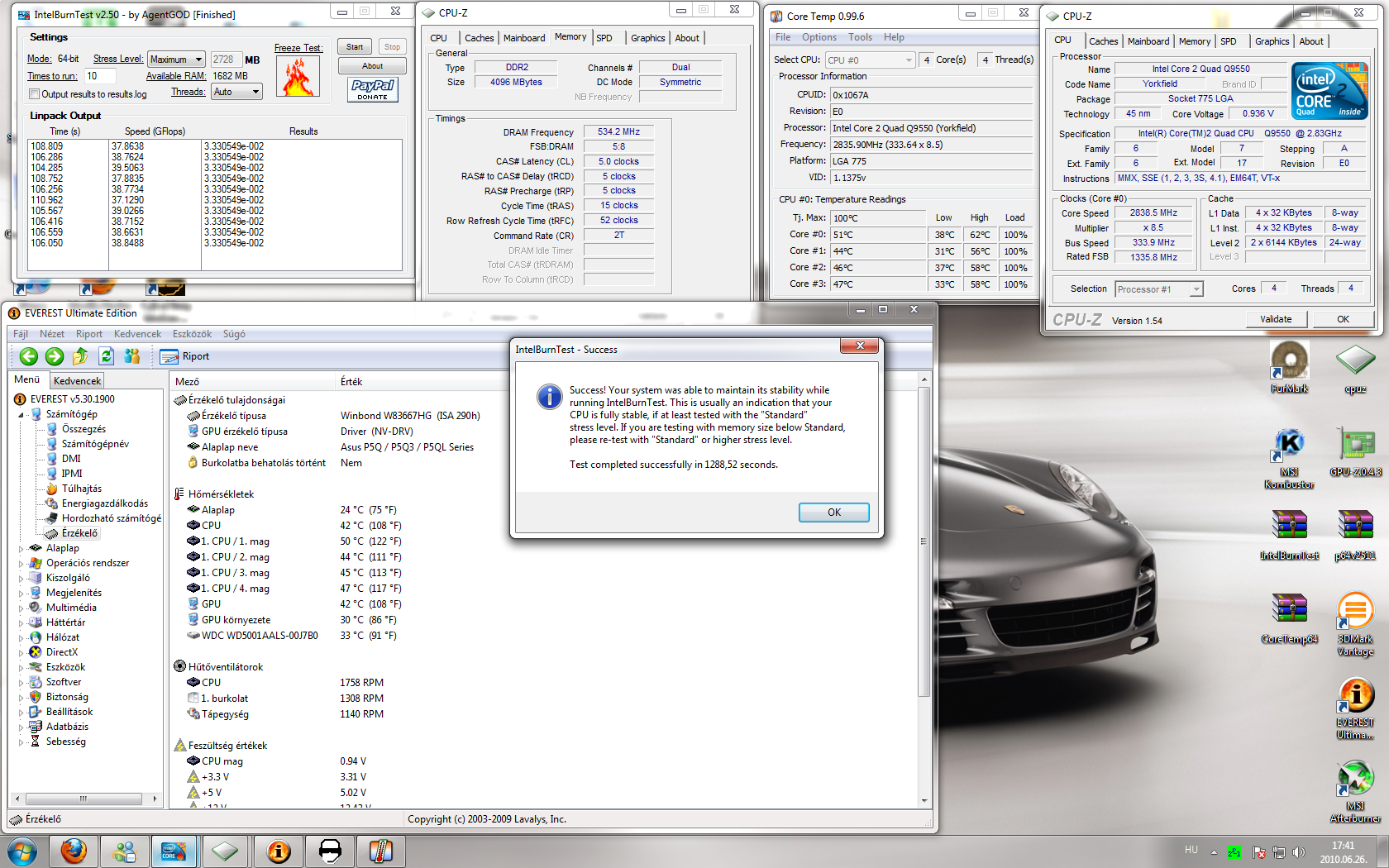Viewport: 1389px width, 868px height.
Task: Click the About button in IntelBurnTest
Action: pyautogui.click(x=372, y=66)
